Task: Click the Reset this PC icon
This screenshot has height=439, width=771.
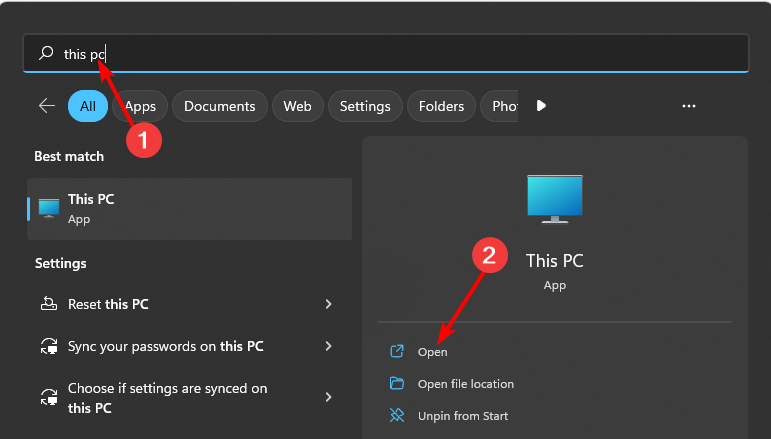Action: point(49,303)
